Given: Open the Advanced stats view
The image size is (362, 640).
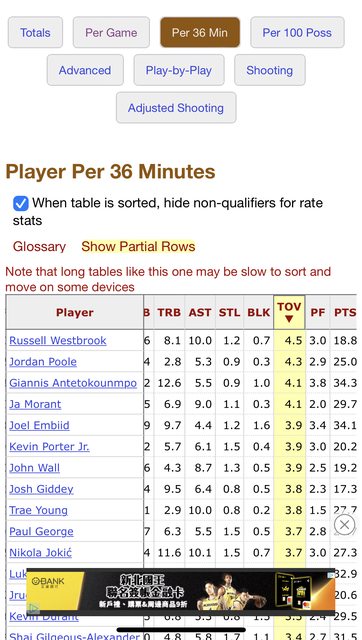Looking at the screenshot, I should pos(85,70).
